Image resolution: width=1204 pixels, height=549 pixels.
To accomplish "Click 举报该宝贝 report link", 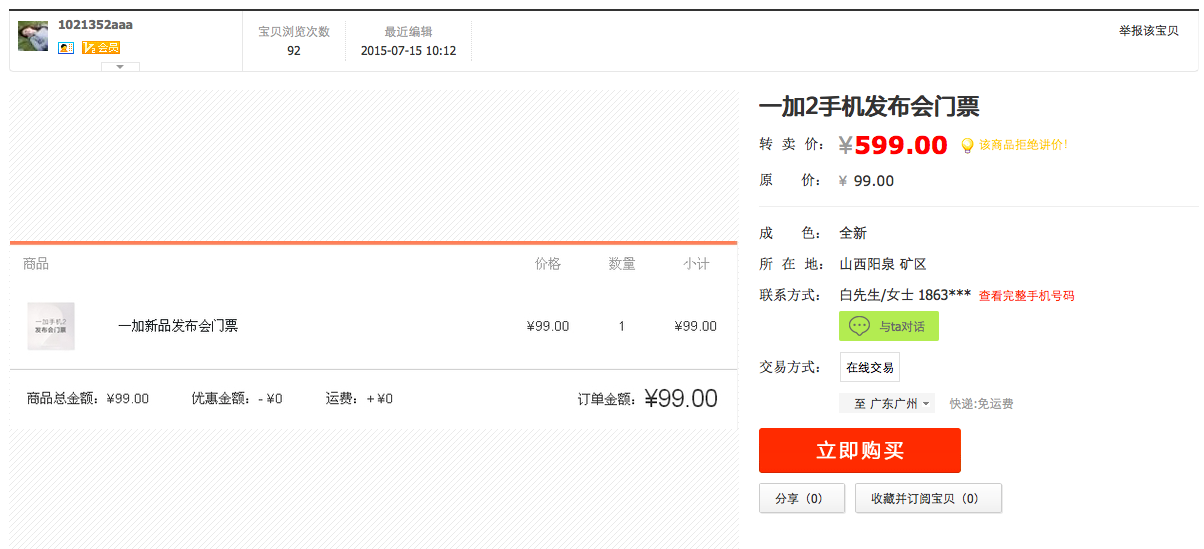I will coord(1149,31).
